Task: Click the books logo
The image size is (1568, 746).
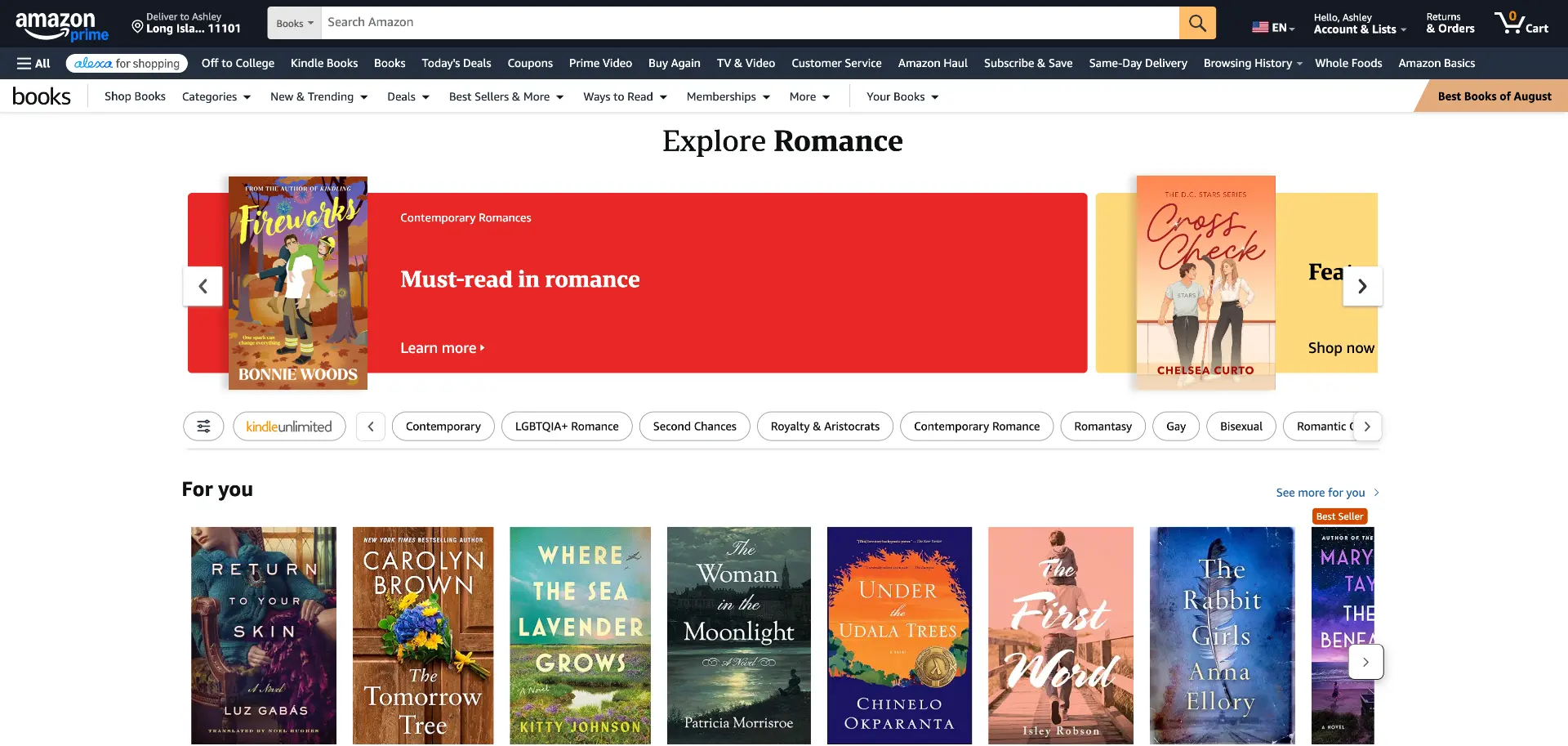Action: coord(42,96)
